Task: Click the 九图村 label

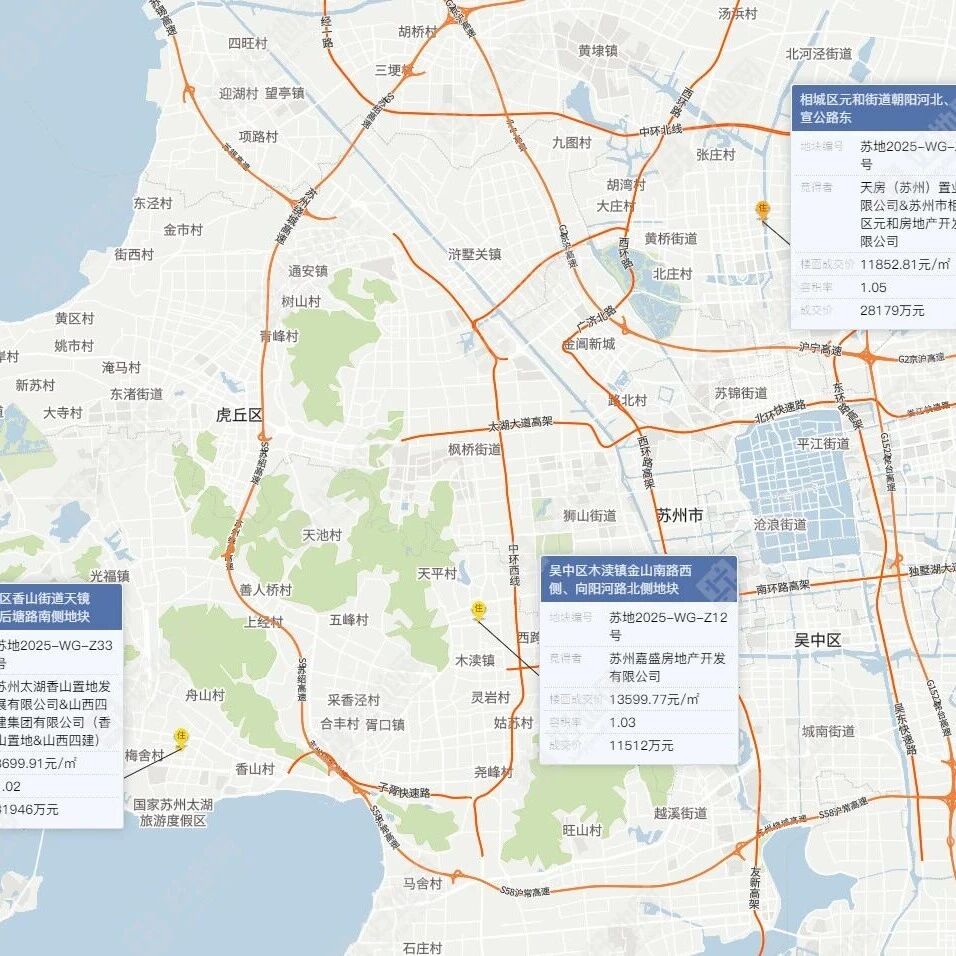Action: 572,143
